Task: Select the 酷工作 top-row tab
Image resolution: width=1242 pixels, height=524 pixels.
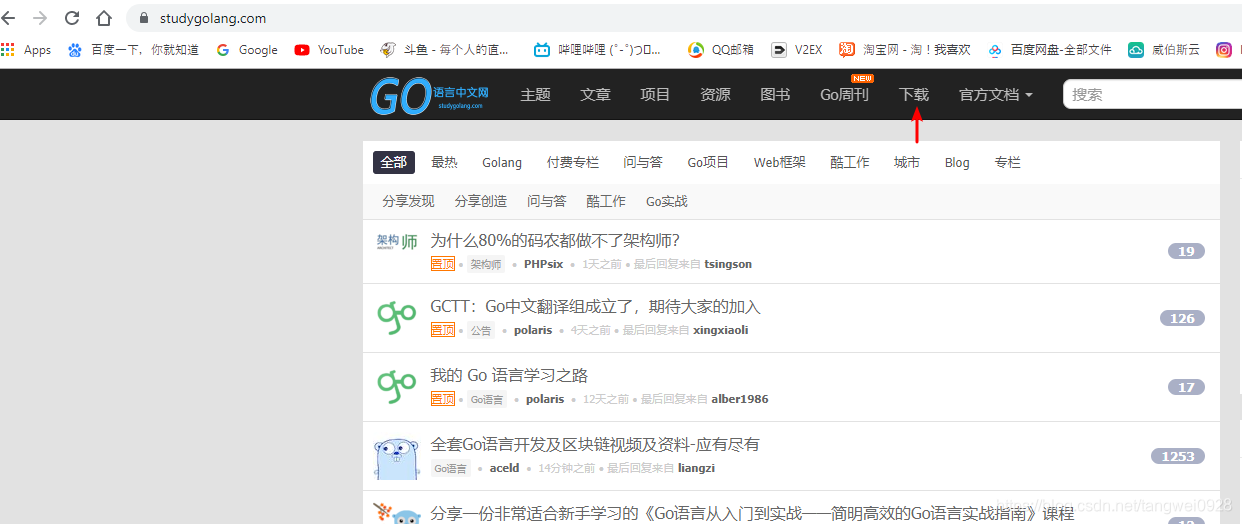Action: click(850, 162)
